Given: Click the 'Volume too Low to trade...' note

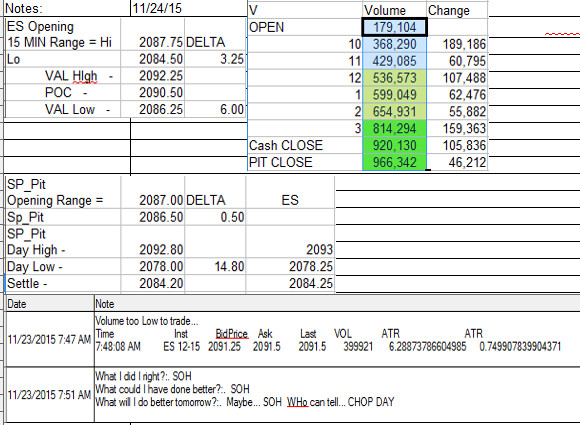Looking at the screenshot, I should coord(147,321).
